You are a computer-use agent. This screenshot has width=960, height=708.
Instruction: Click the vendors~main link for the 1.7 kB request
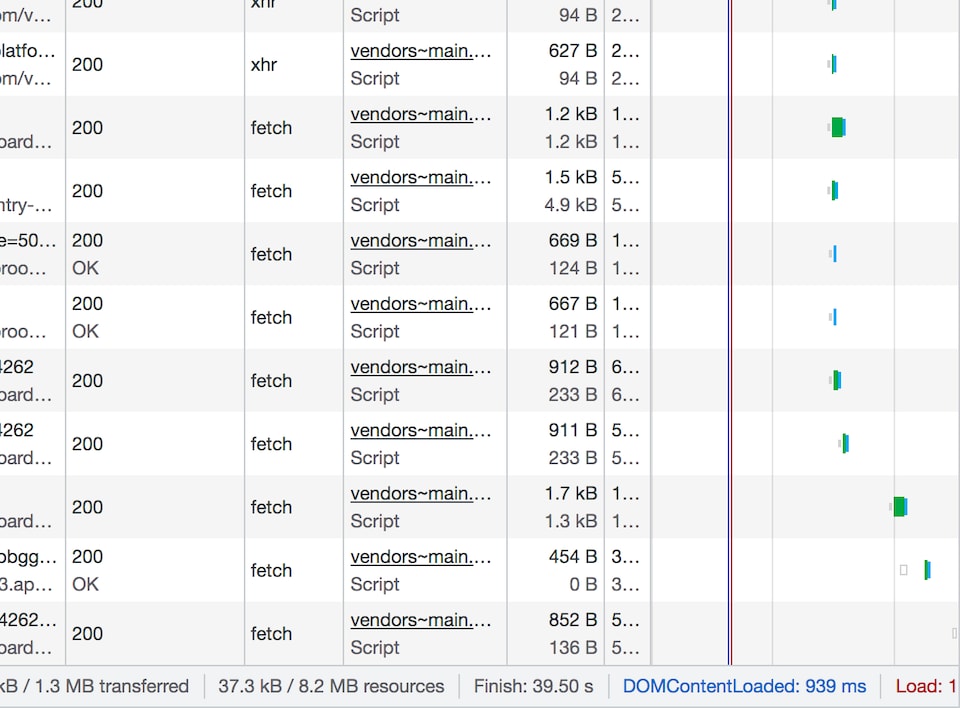pyautogui.click(x=420, y=493)
